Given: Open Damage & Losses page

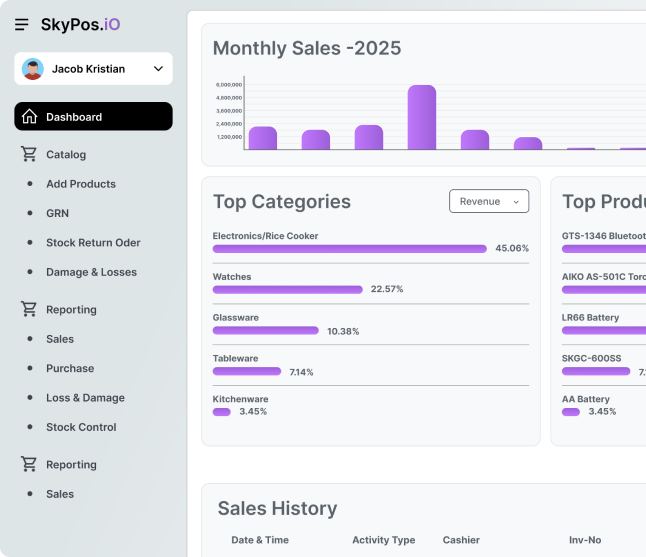Looking at the screenshot, I should (x=91, y=272).
